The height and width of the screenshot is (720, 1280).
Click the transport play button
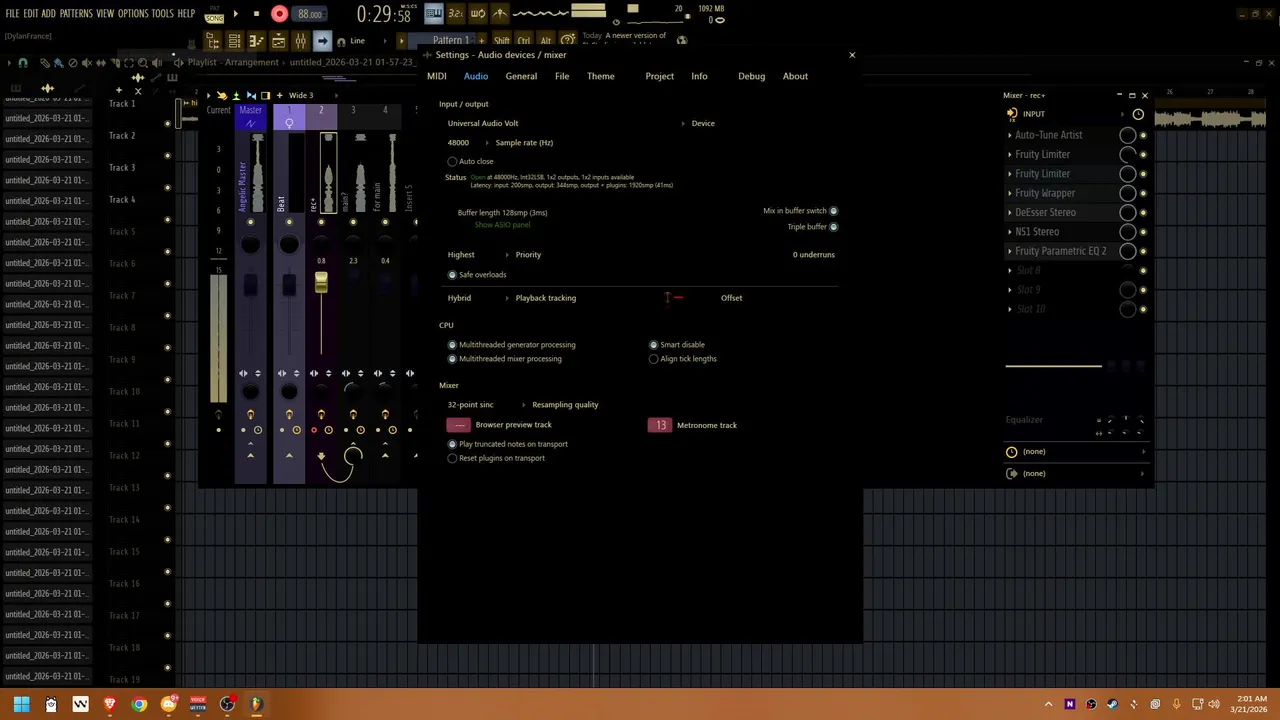[x=236, y=14]
